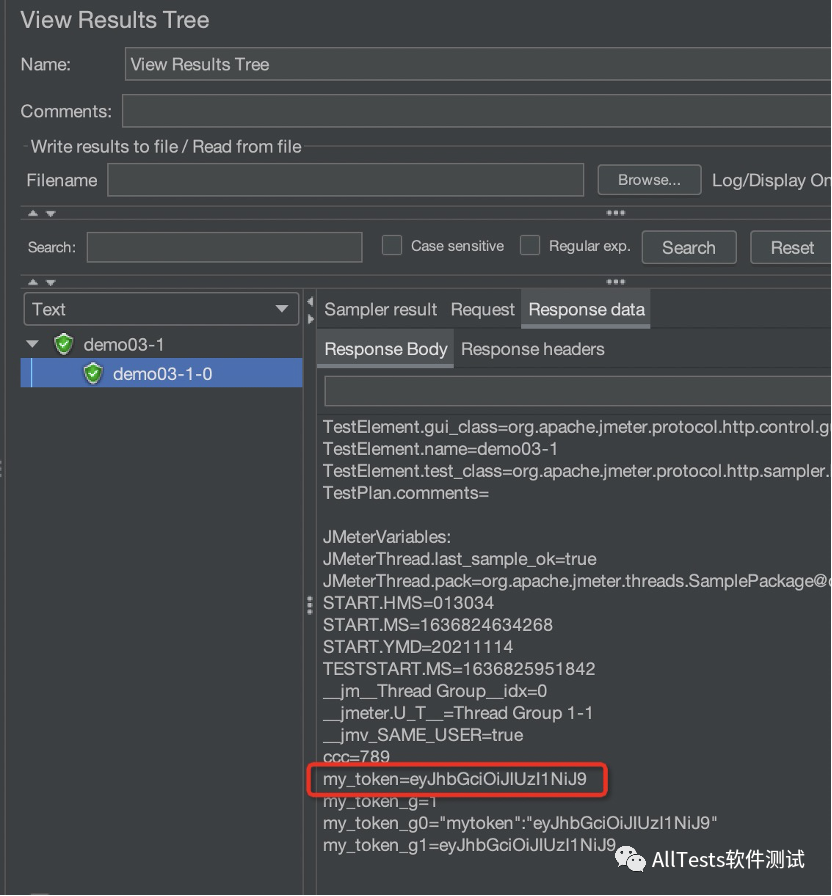
Task: Click the down arrow above the Search row
Action: (51, 213)
